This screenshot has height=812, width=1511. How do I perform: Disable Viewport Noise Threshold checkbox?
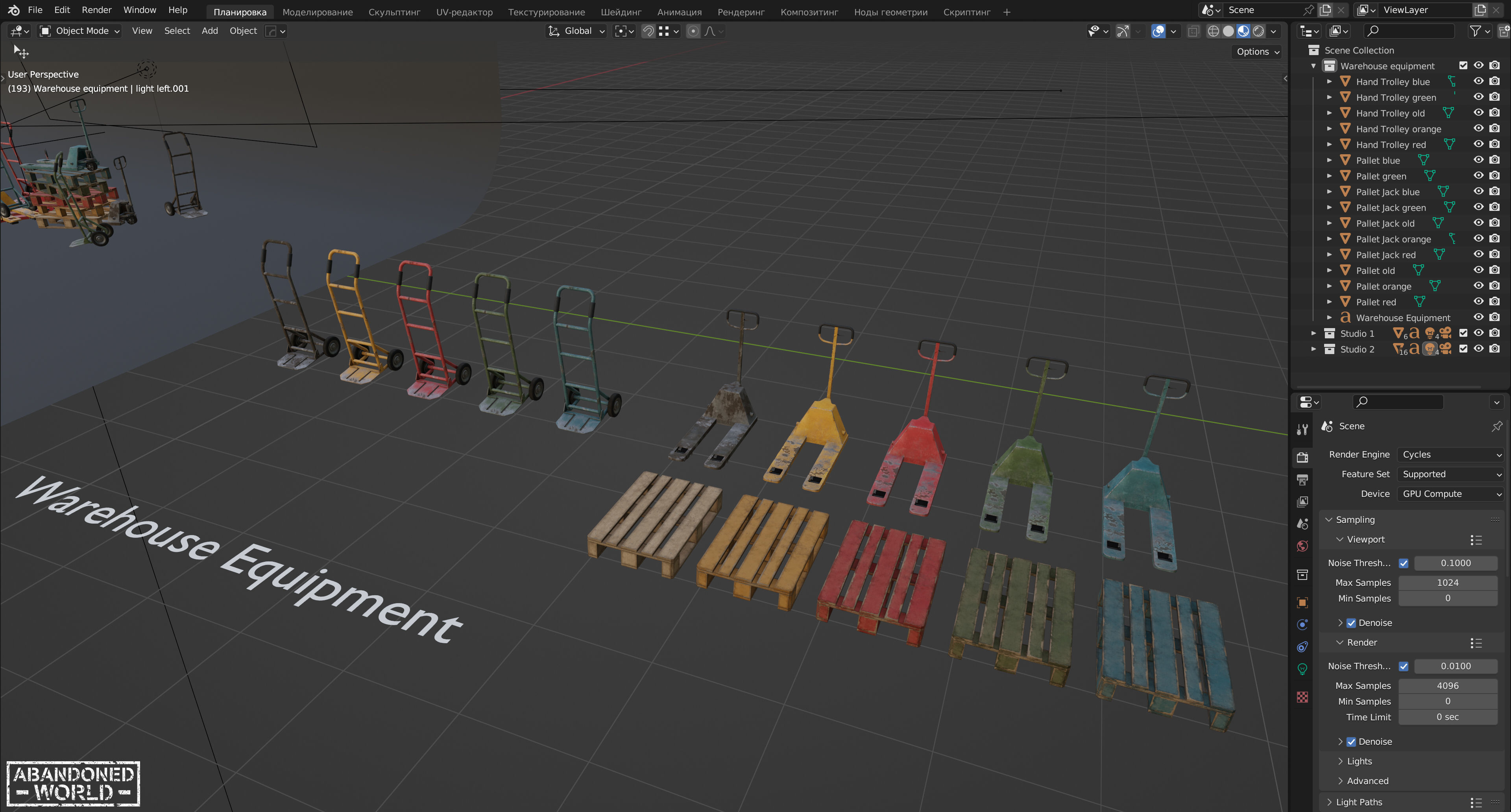tap(1404, 563)
